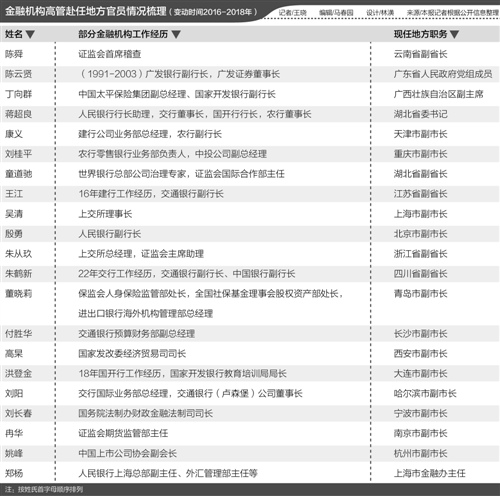Image resolution: width=500 pixels, height=496 pixels.
Task: Select the 上交所理事长 experience text
Action: tap(105, 214)
